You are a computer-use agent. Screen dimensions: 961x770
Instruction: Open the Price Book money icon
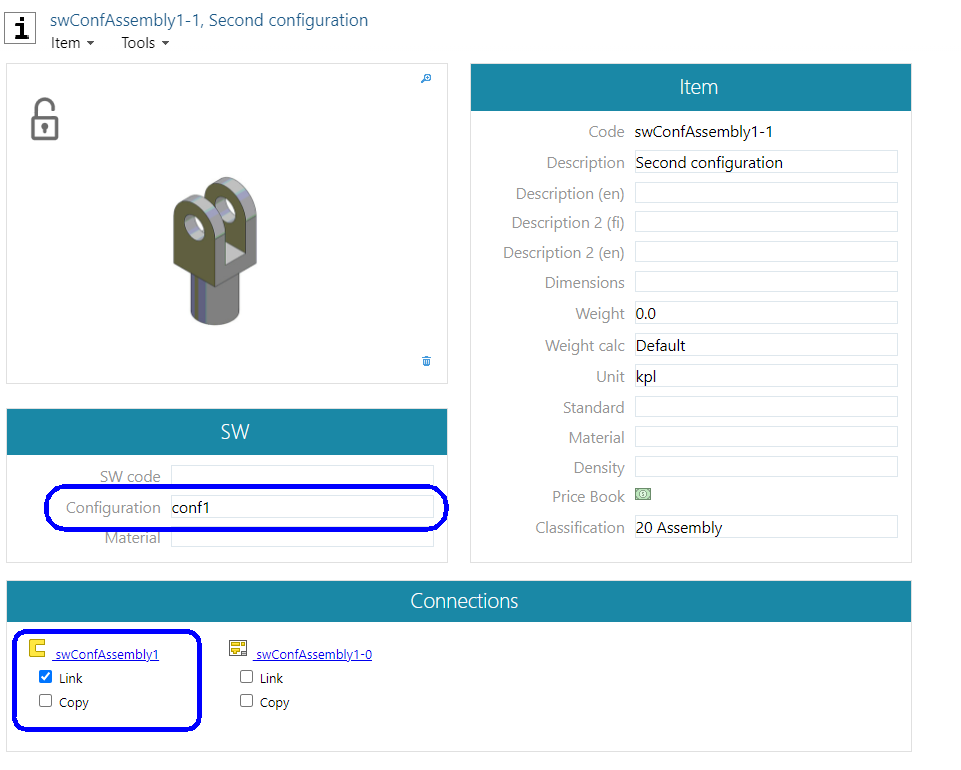[x=644, y=495]
